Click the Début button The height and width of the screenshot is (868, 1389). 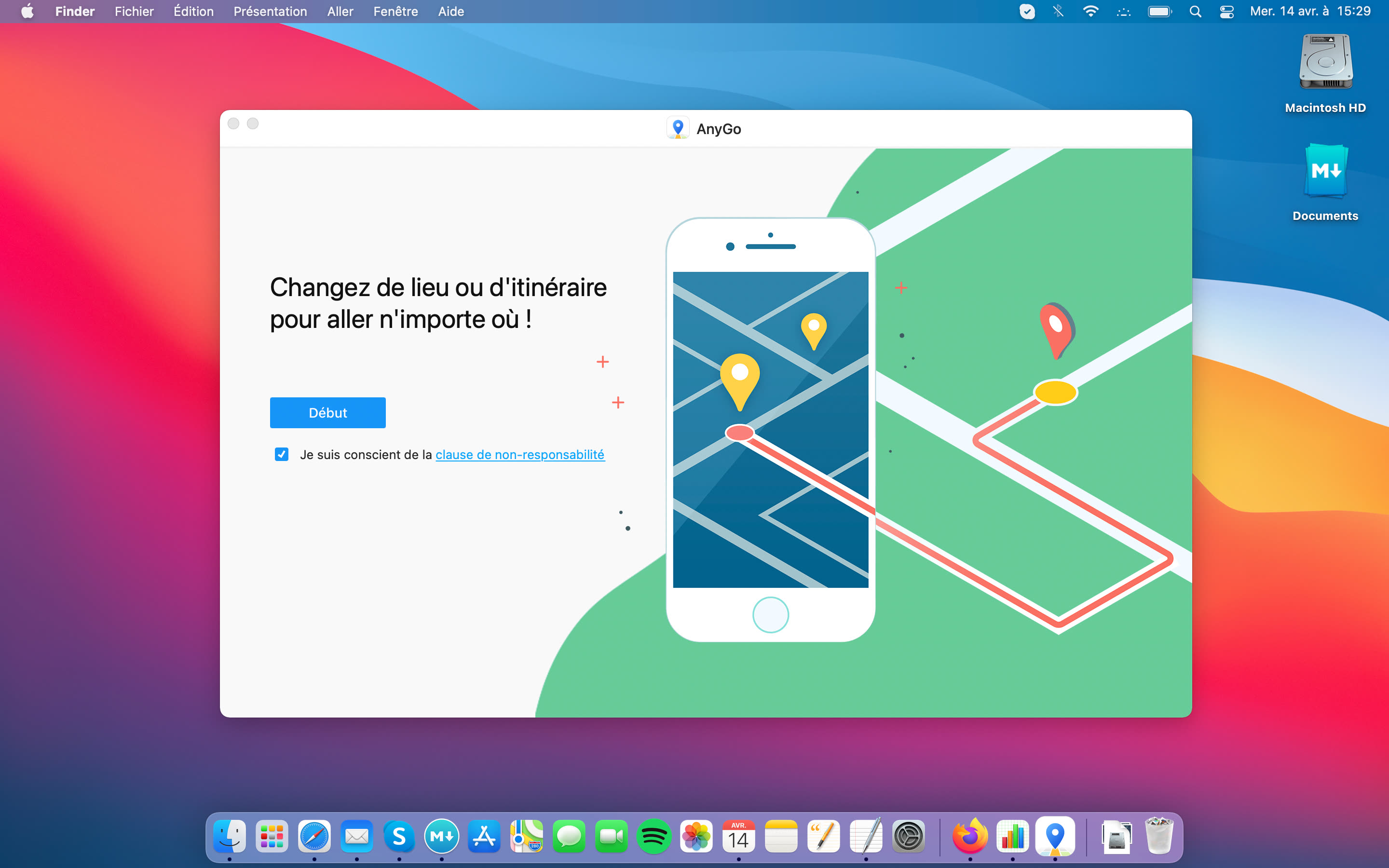click(328, 412)
